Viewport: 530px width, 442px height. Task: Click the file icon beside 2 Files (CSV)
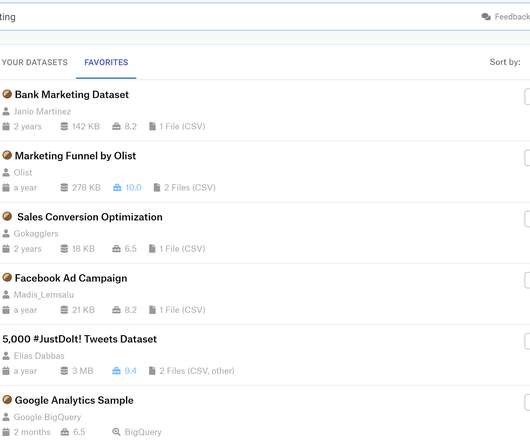(x=156, y=188)
